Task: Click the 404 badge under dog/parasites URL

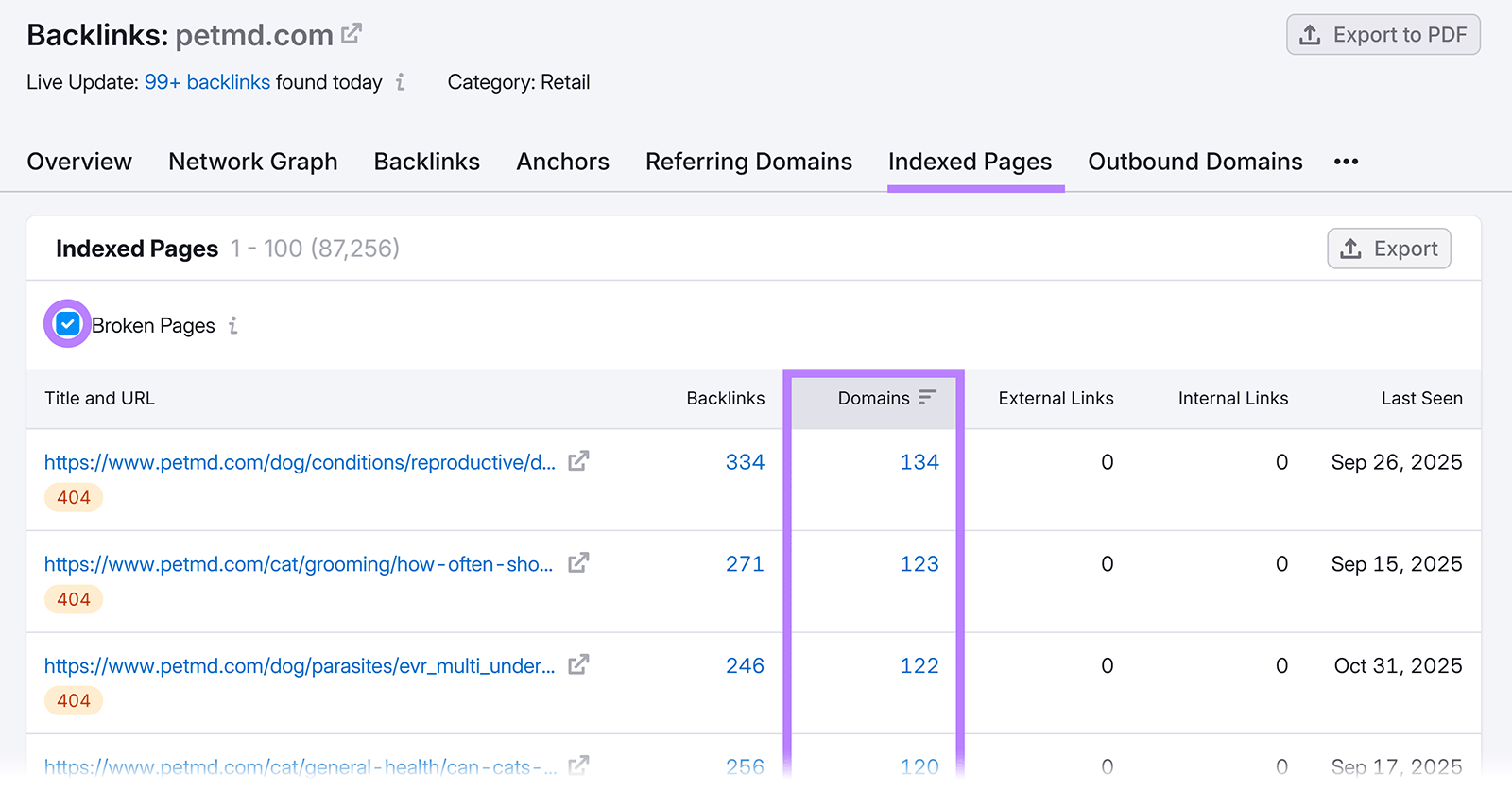Action: 74,700
